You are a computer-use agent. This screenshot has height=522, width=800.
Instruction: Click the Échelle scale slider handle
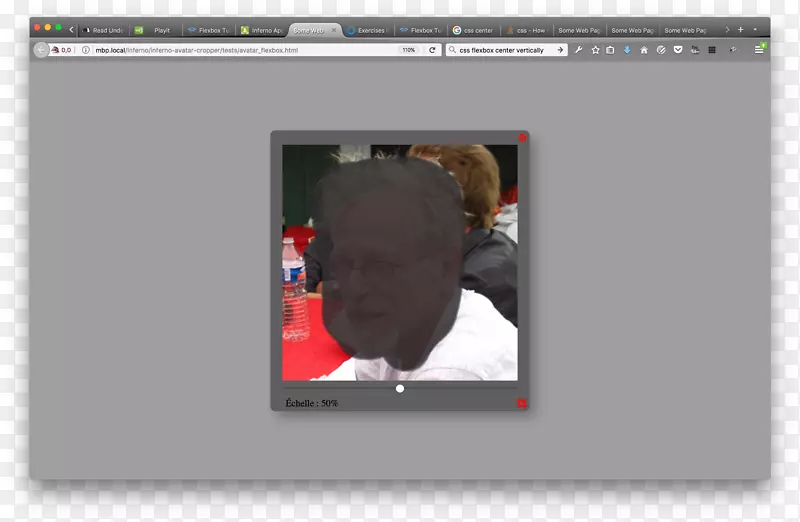tap(400, 388)
